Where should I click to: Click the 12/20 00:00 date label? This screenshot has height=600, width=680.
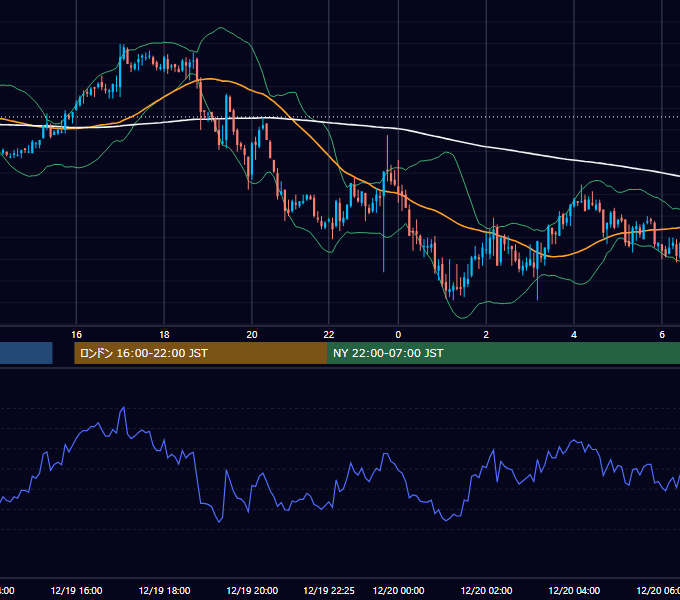(x=398, y=590)
